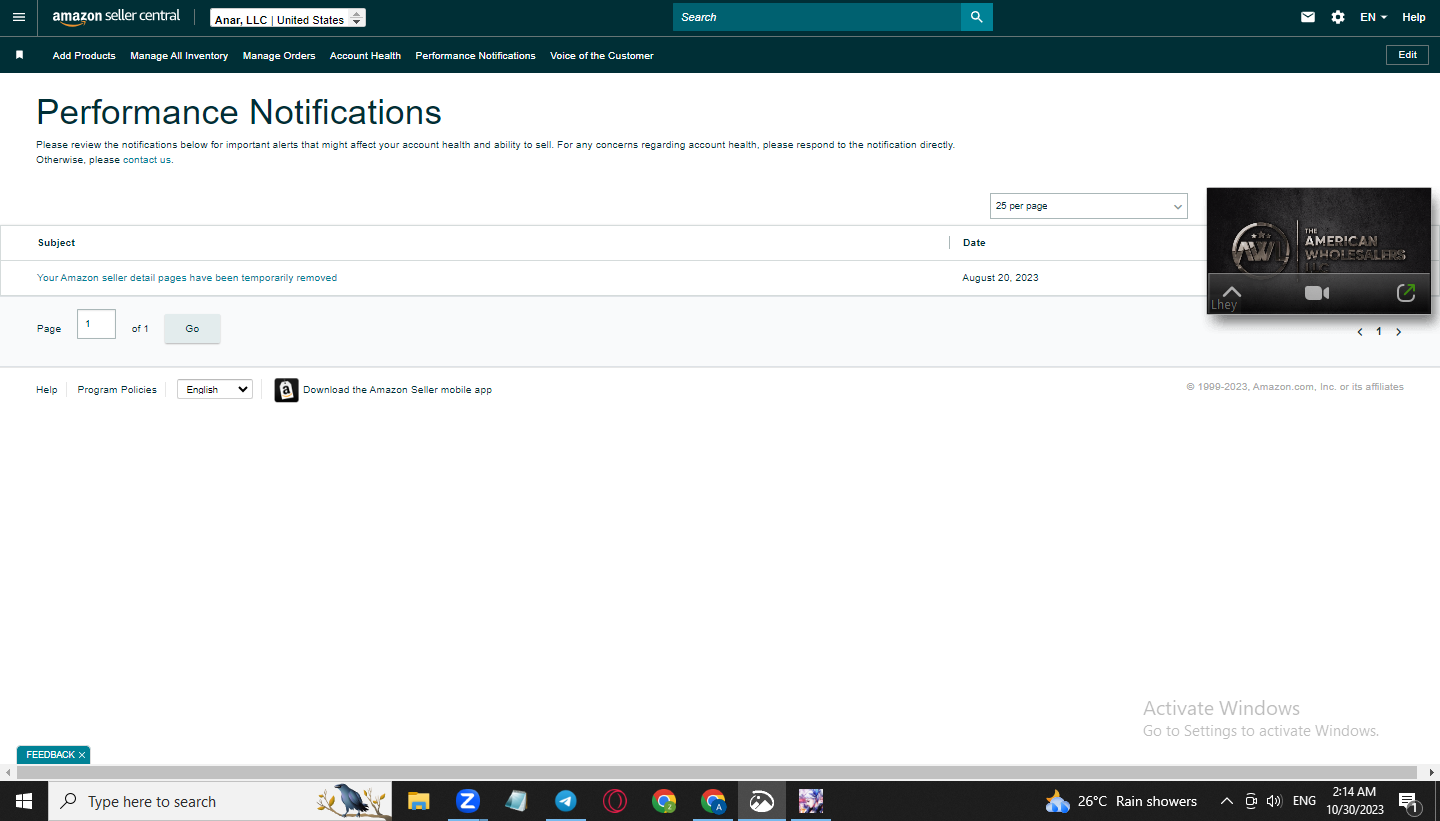
Task: Open the settings gear icon
Action: [1338, 17]
